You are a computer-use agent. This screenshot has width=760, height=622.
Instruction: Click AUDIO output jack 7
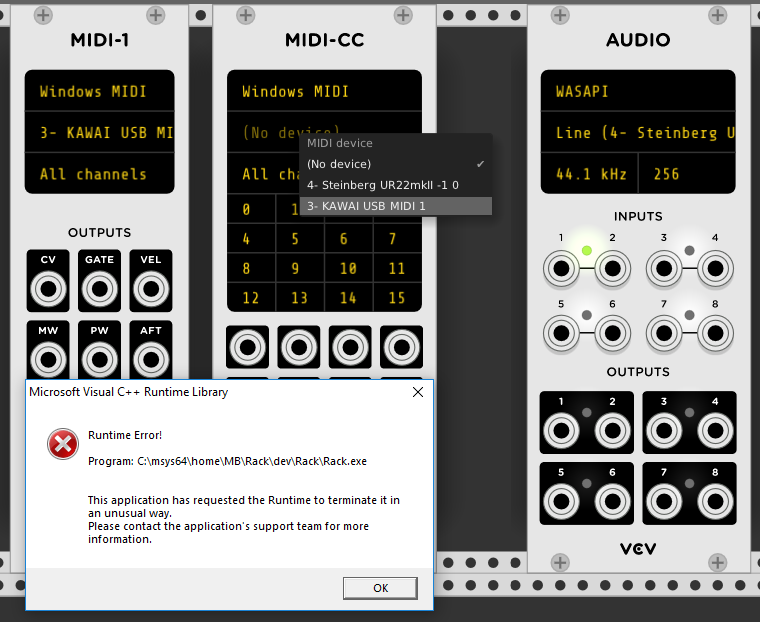pos(664,501)
